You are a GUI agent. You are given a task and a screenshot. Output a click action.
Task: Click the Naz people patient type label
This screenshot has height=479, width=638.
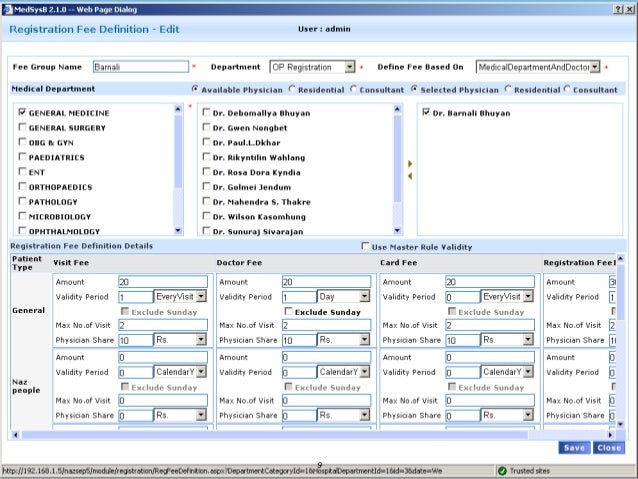pos(26,386)
